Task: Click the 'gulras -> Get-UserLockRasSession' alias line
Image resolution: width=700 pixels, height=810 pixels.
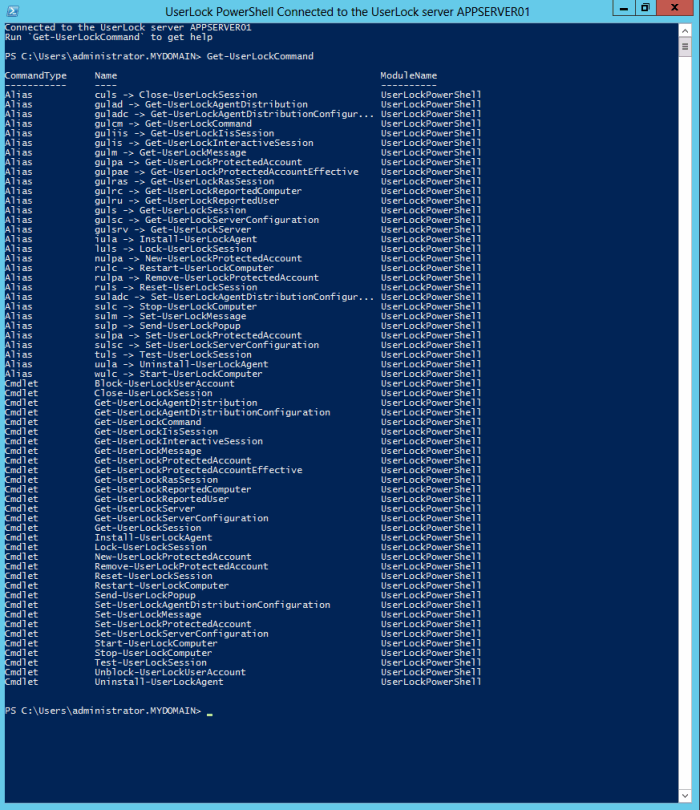Action: click(x=184, y=181)
